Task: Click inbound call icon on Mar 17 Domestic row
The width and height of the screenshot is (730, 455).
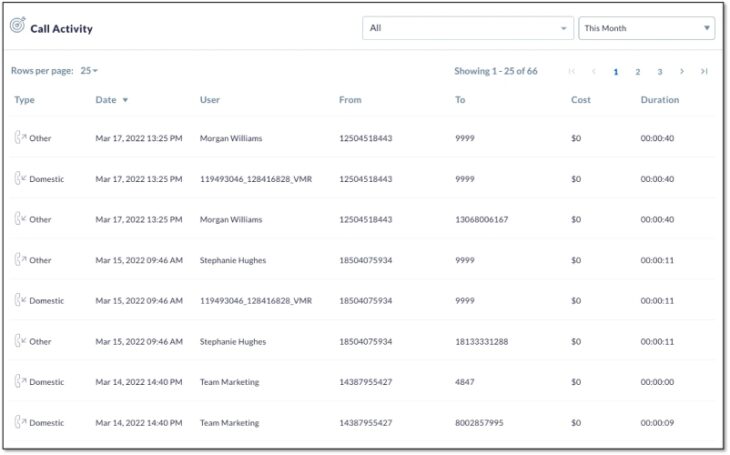Action: [x=20, y=178]
